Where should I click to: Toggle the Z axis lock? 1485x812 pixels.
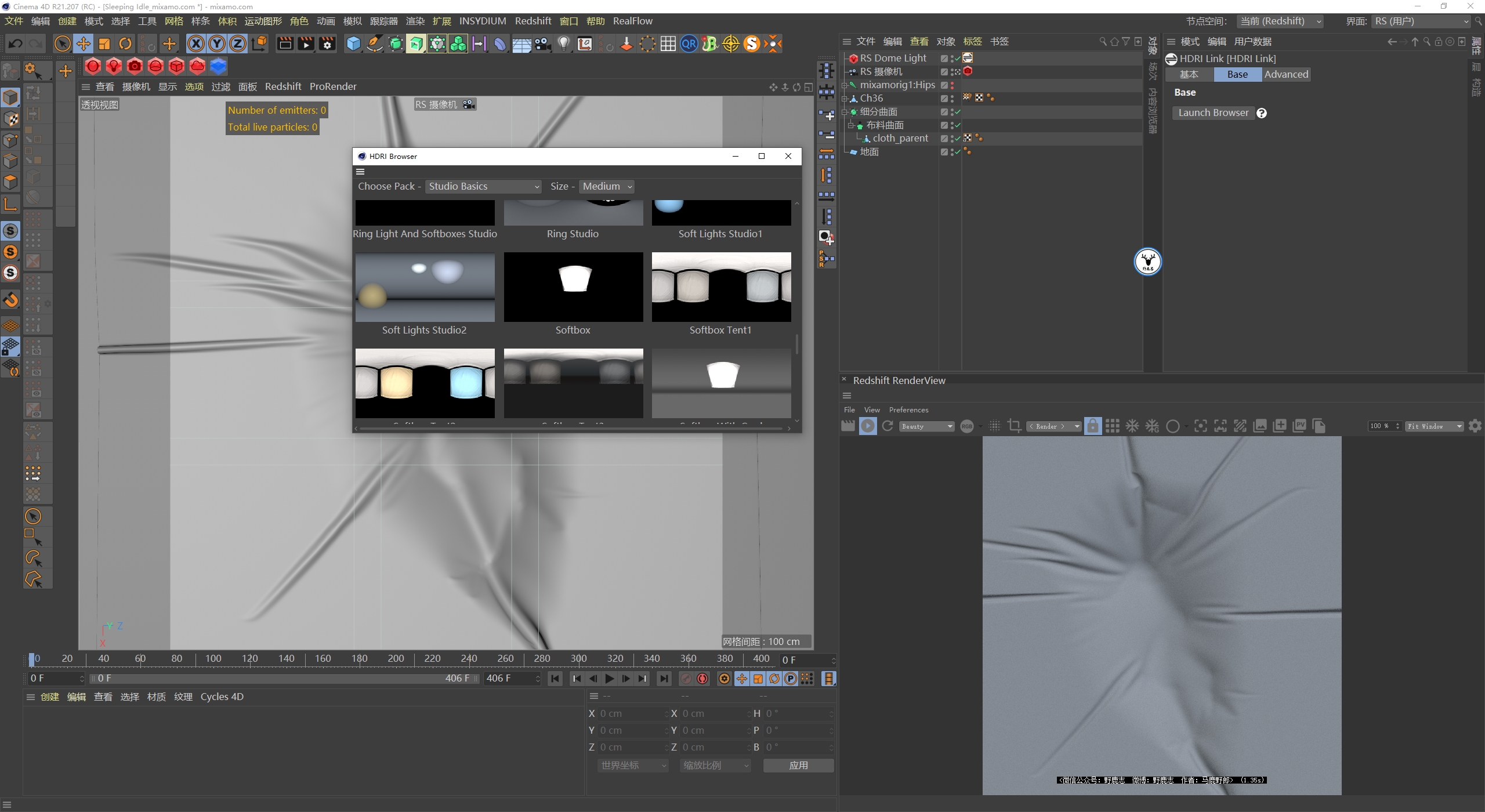(238, 43)
